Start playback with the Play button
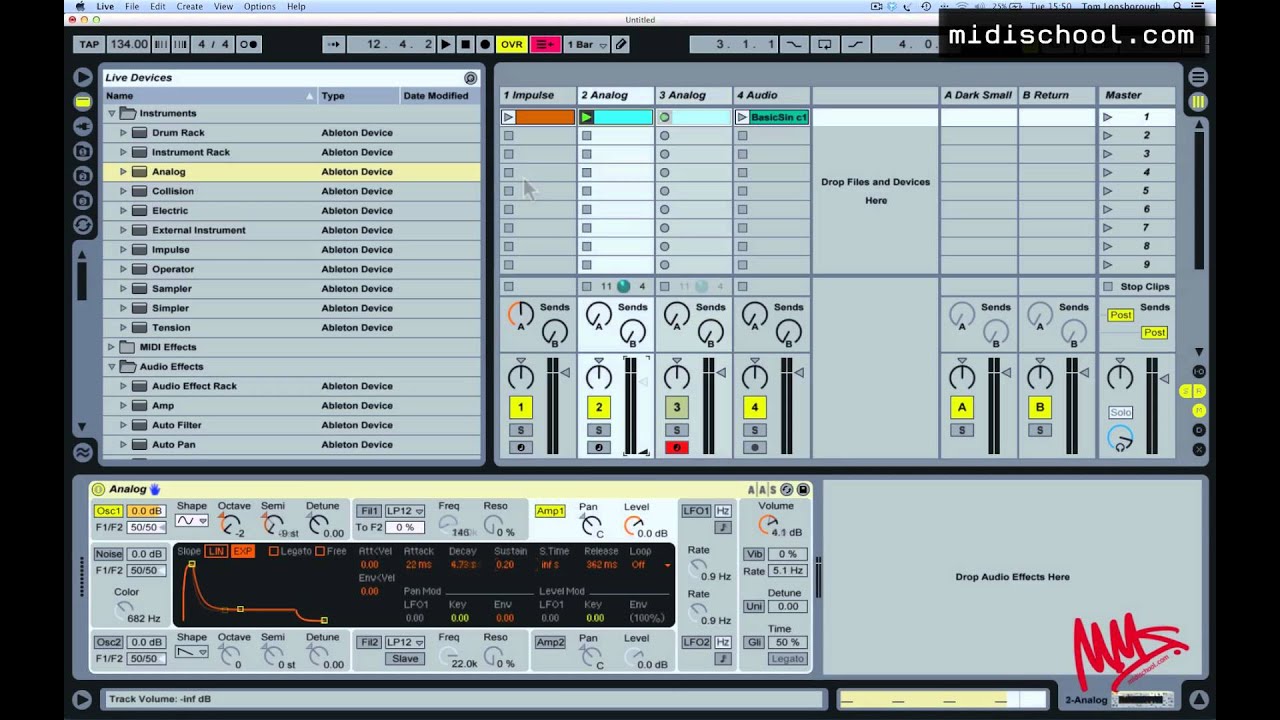 pos(446,44)
